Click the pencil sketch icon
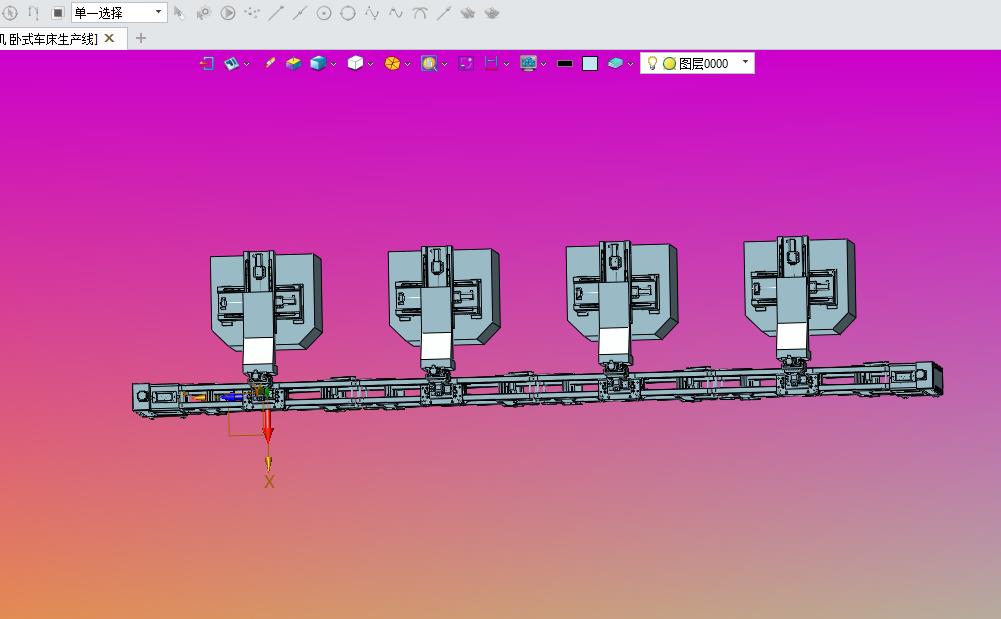1001x619 pixels. (x=269, y=63)
